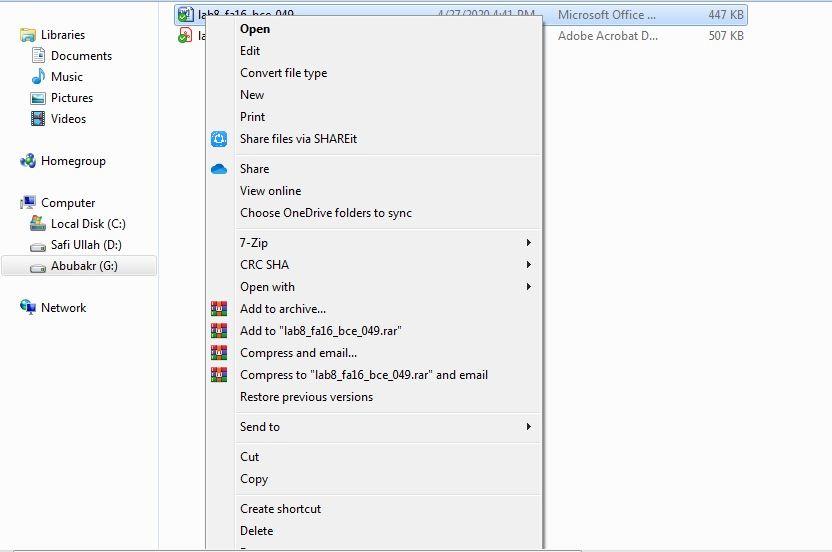The width and height of the screenshot is (832, 552).
Task: Click the "Microsoft Office ..." type cell
Action: [x=606, y=15]
